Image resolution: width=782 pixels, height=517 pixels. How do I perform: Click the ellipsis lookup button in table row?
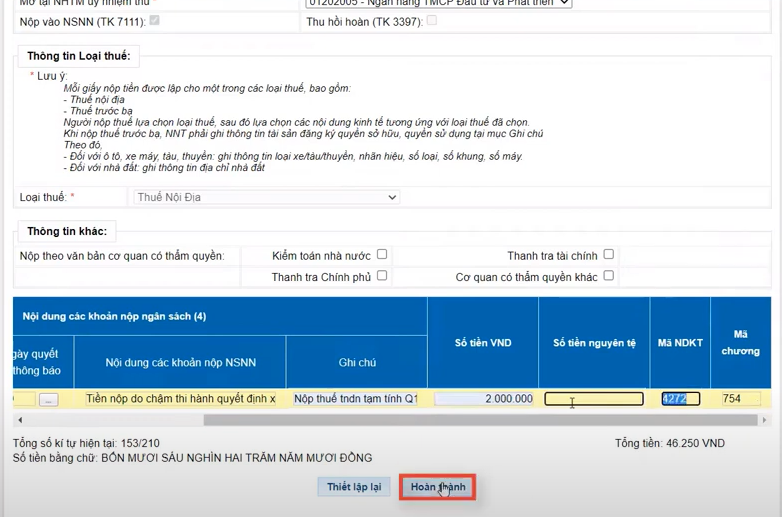(x=48, y=399)
